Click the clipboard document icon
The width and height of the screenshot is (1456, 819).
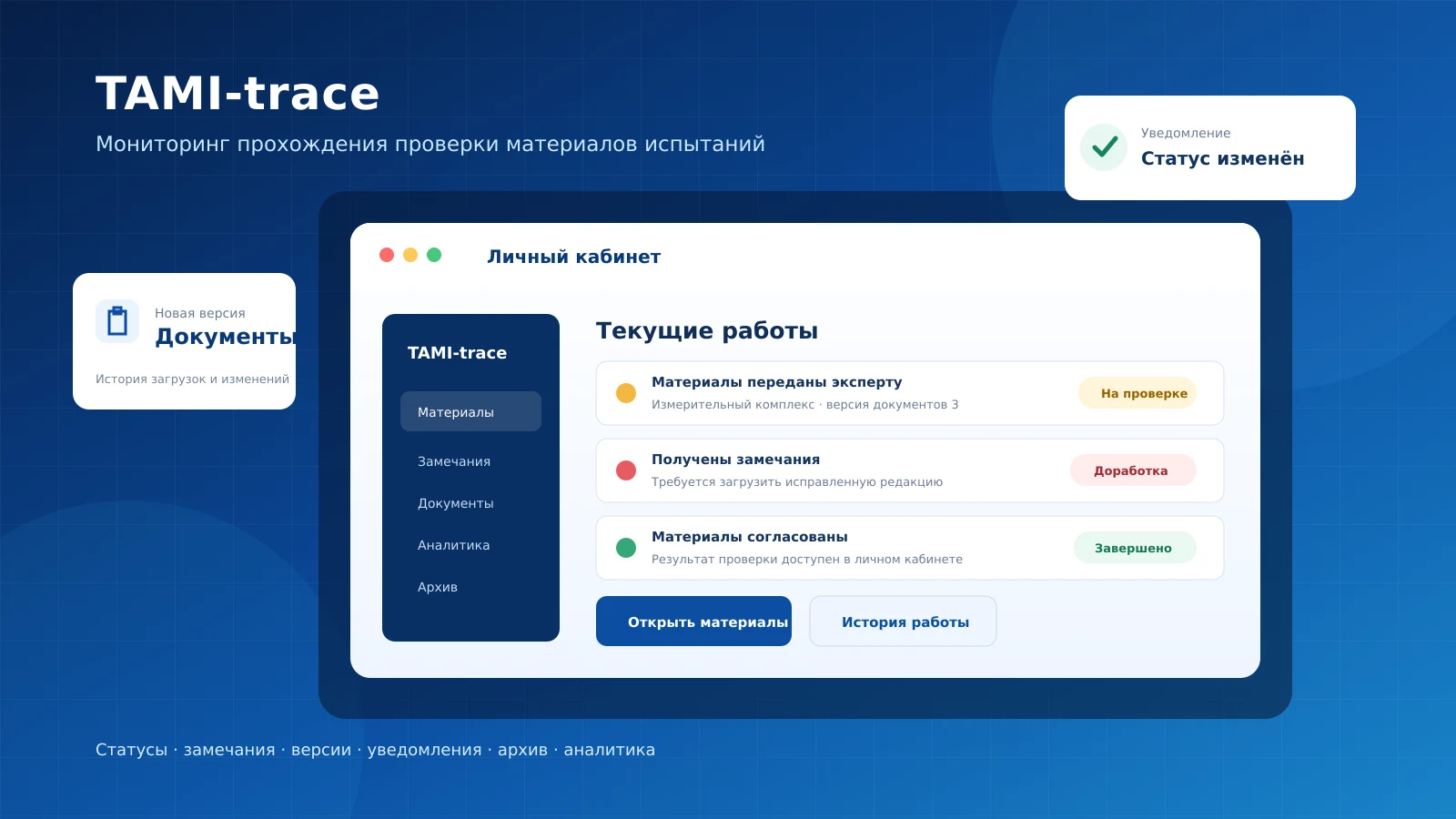point(117,321)
